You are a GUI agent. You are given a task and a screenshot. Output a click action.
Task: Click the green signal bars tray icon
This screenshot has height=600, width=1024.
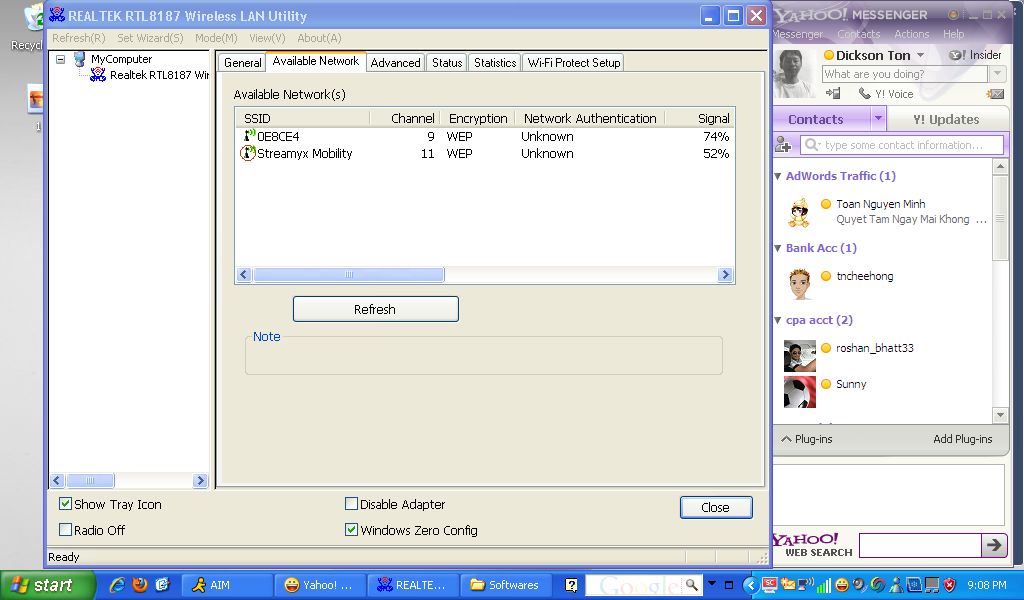click(824, 586)
